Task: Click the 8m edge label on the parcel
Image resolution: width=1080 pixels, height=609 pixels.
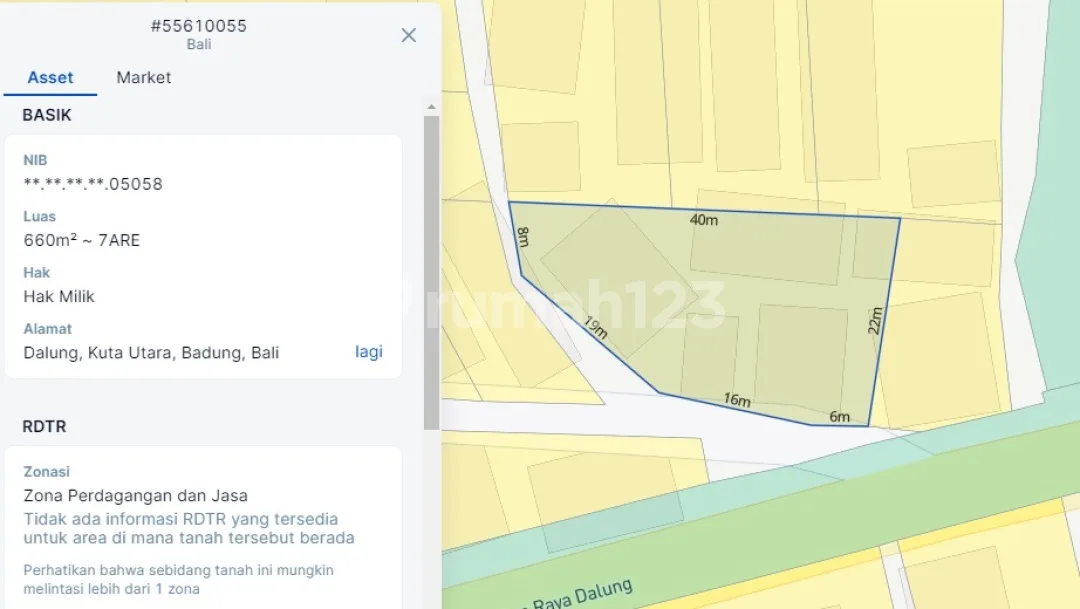Action: click(523, 236)
